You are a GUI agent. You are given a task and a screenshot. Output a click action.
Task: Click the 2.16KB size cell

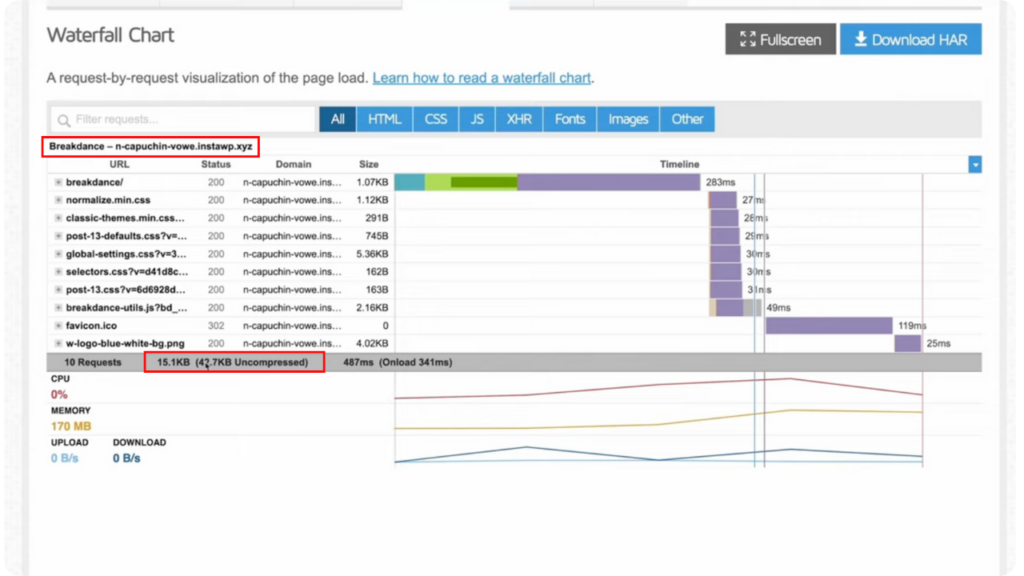click(372, 308)
